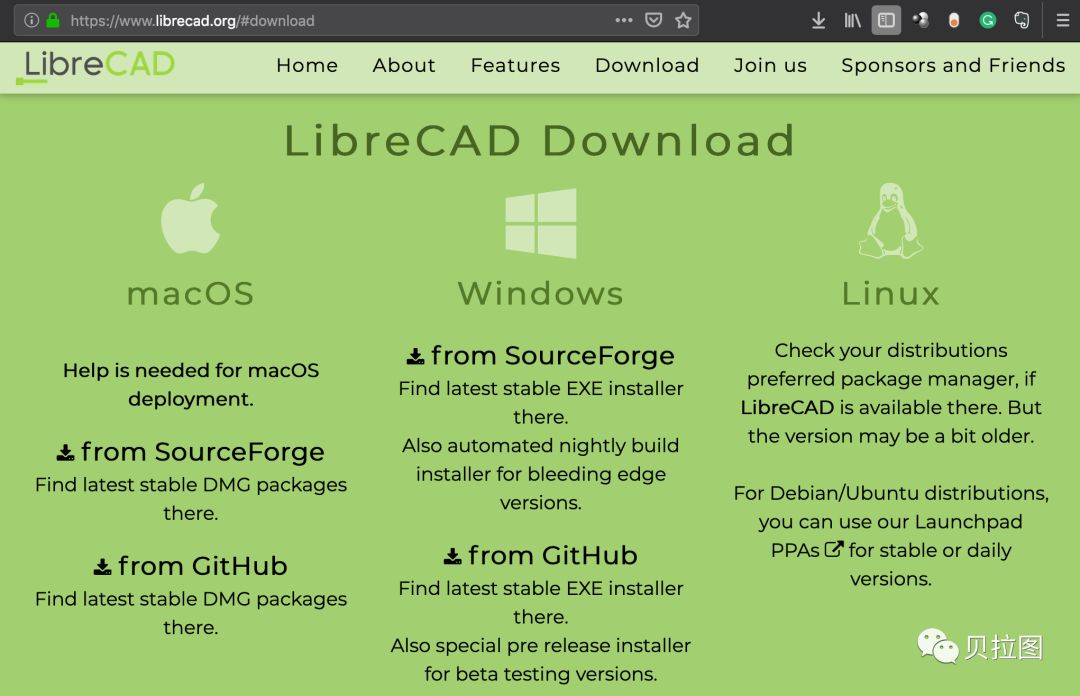The image size is (1080, 696).
Task: Click the 'LibreCAD Download' page heading
Action: [540, 141]
